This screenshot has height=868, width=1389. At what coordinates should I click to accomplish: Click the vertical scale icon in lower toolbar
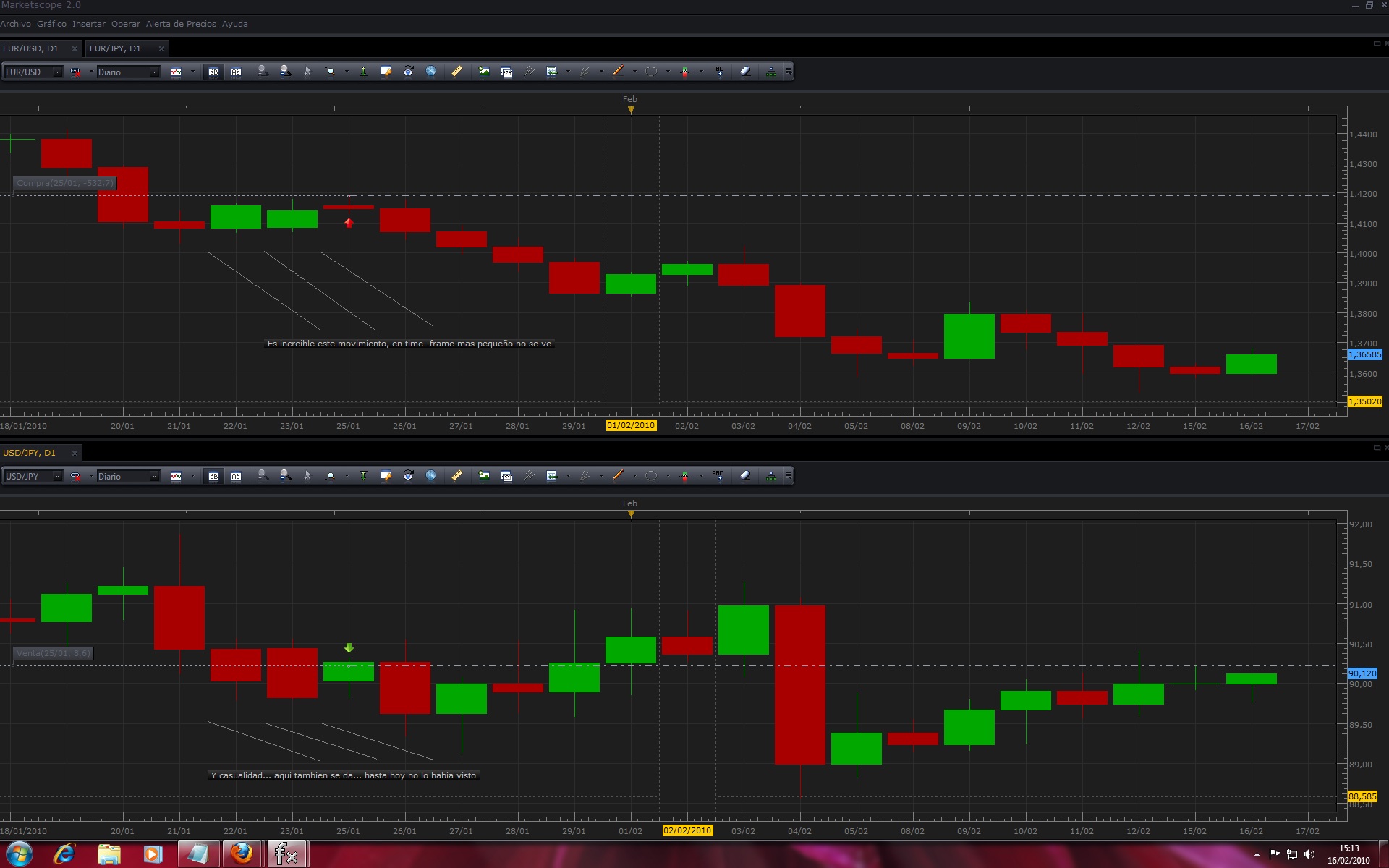363,476
